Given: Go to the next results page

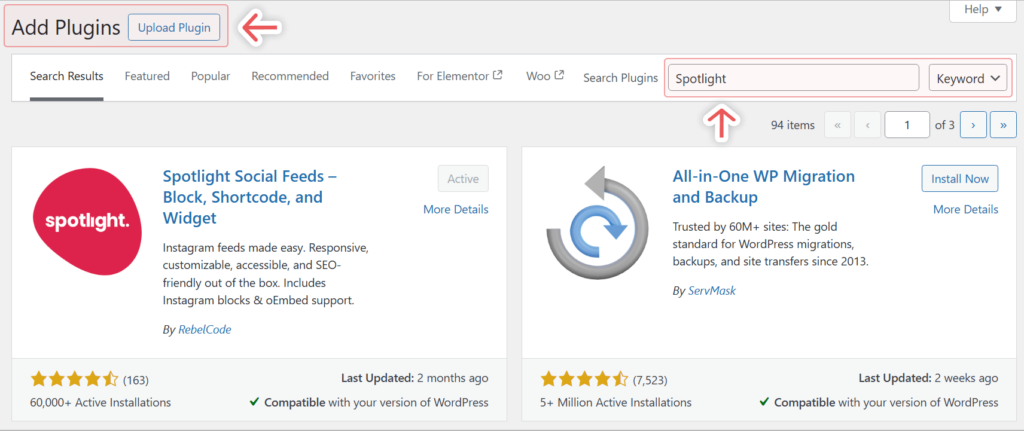Looking at the screenshot, I should 973,125.
